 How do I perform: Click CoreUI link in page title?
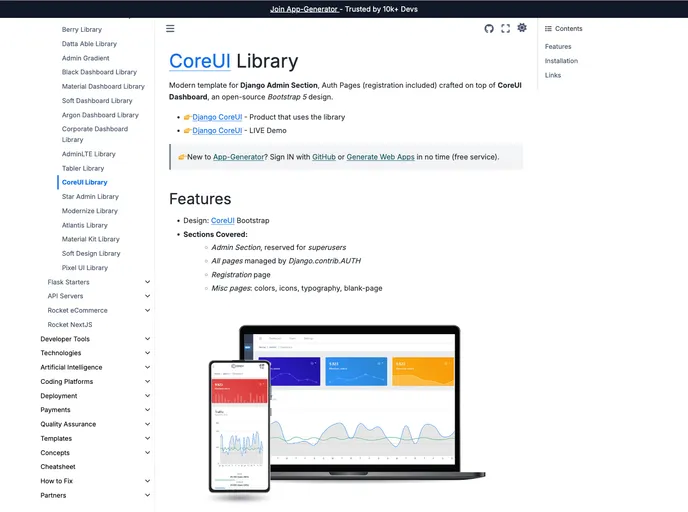[200, 61]
